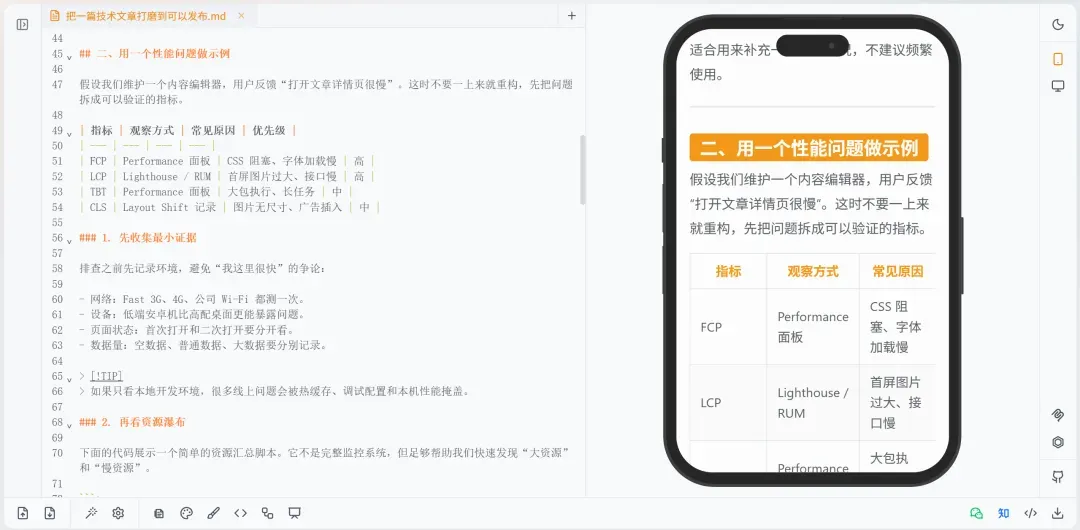The height and width of the screenshot is (530, 1080).
Task: Click the presentation screen icon
Action: pos(295,513)
